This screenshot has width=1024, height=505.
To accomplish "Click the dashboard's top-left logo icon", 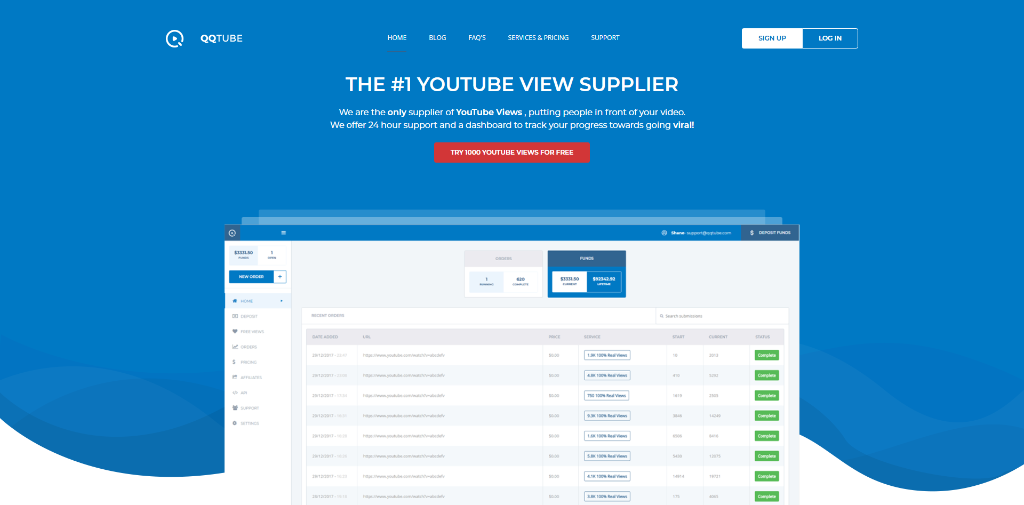I will tap(232, 233).
